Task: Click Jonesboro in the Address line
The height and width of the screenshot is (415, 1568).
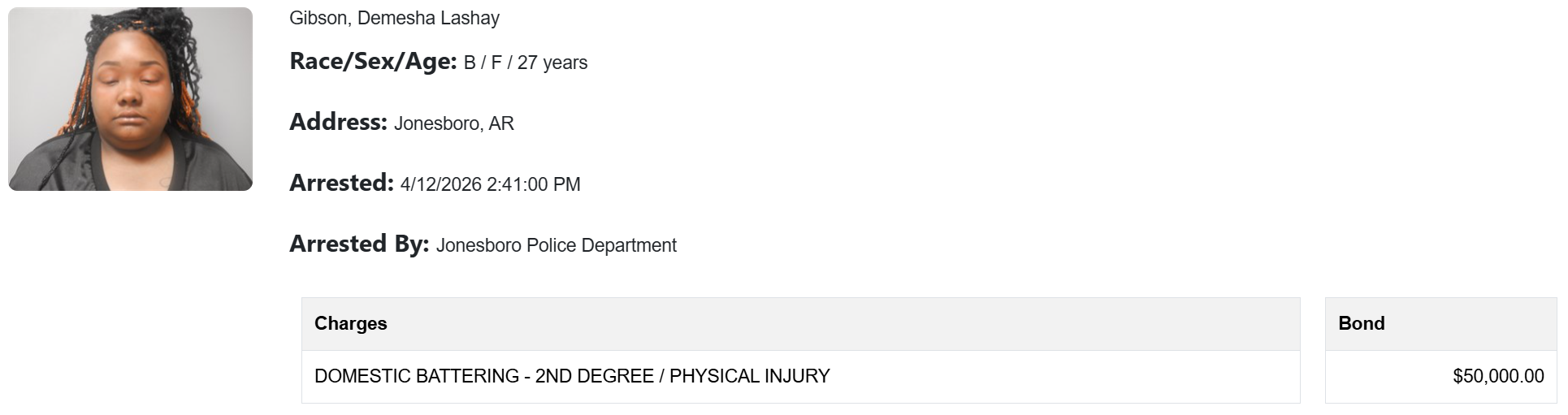Action: [x=438, y=123]
